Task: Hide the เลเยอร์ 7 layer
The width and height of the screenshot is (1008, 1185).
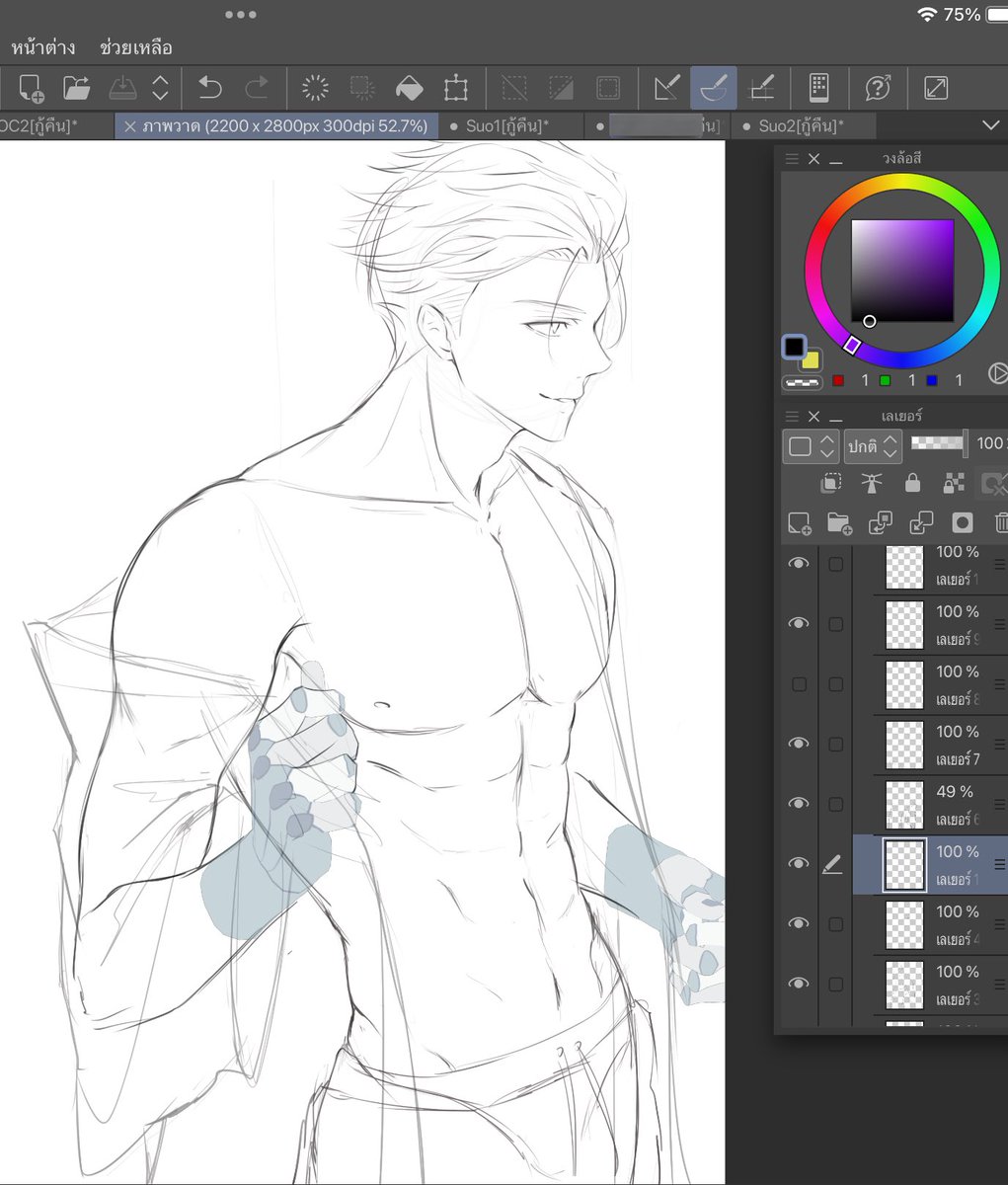Action: (x=799, y=743)
